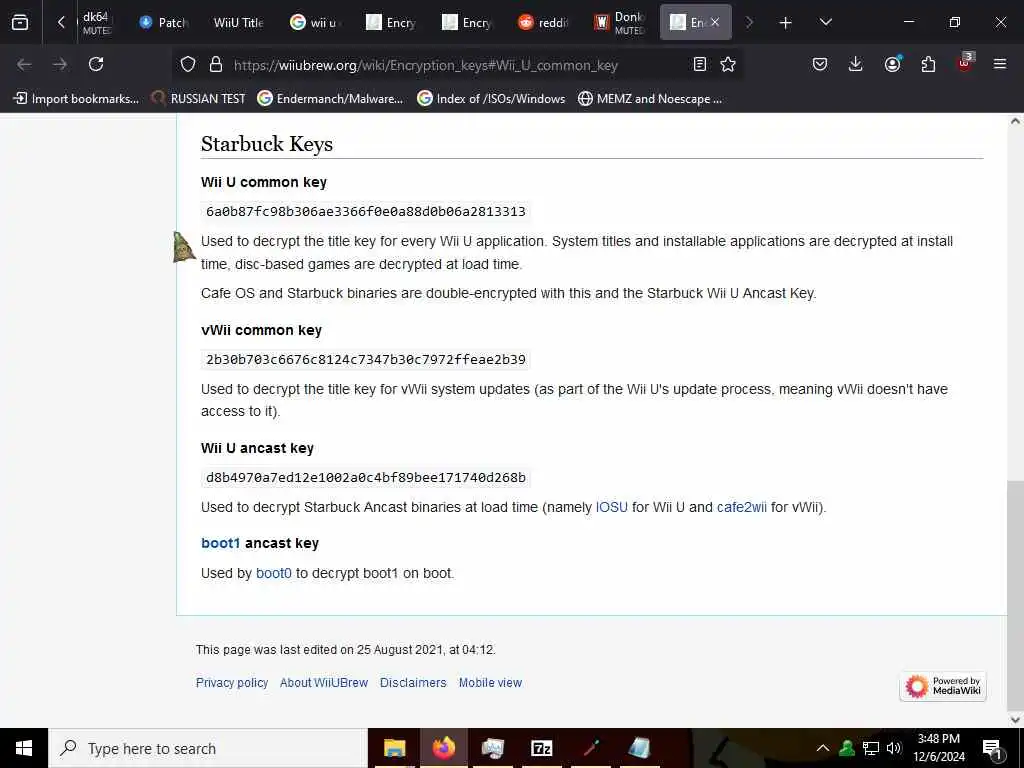
Task: Click the taskbar search box
Action: point(208,748)
